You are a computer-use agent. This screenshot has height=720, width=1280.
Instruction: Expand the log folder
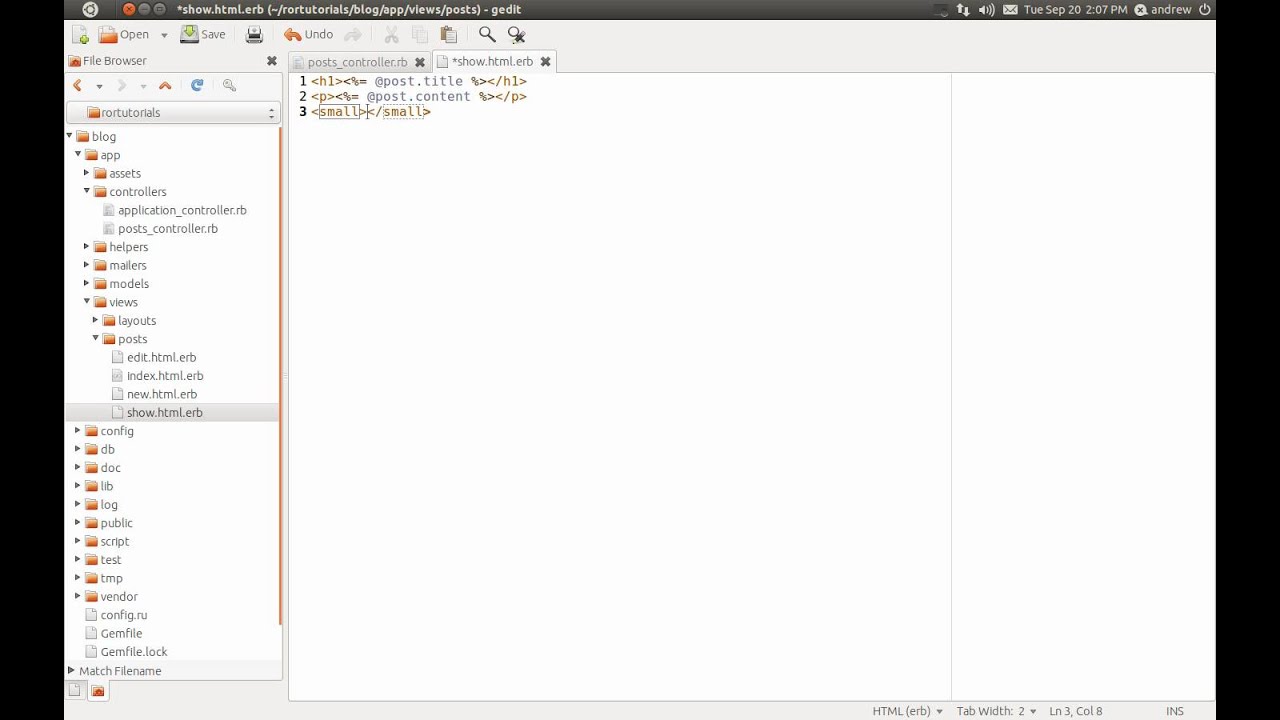[78, 504]
